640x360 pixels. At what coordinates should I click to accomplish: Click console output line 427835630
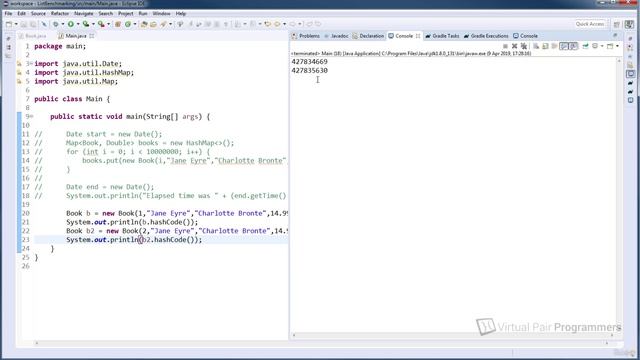pyautogui.click(x=309, y=71)
